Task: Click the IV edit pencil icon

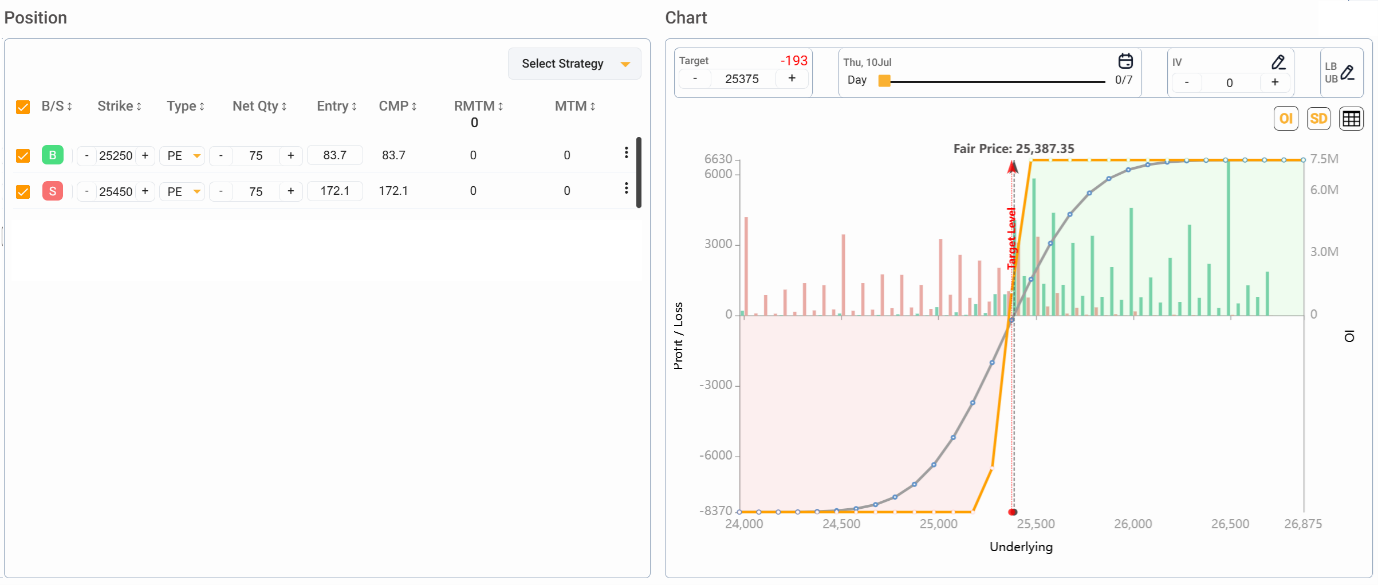Action: tap(1277, 62)
